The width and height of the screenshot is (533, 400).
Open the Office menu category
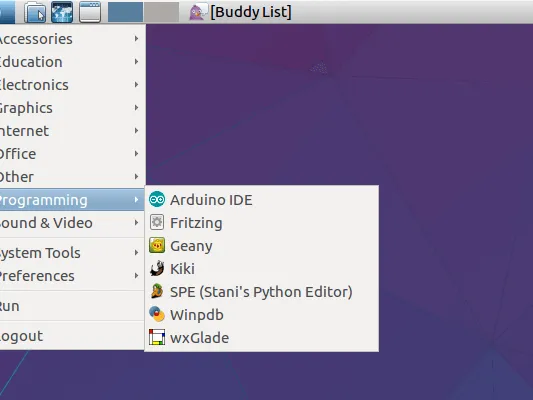pyautogui.click(x=72, y=154)
